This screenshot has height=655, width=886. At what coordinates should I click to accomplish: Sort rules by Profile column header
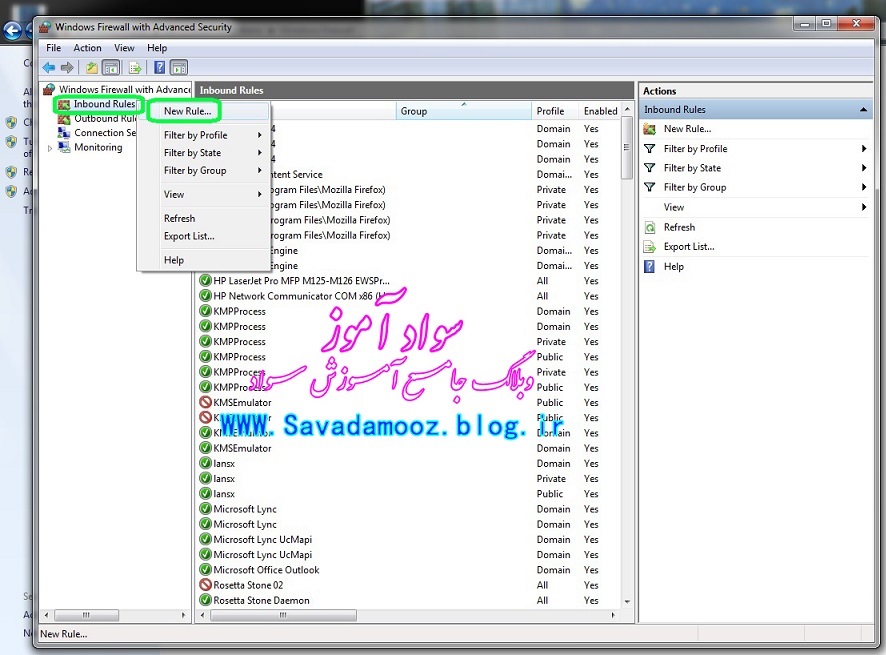coord(555,111)
